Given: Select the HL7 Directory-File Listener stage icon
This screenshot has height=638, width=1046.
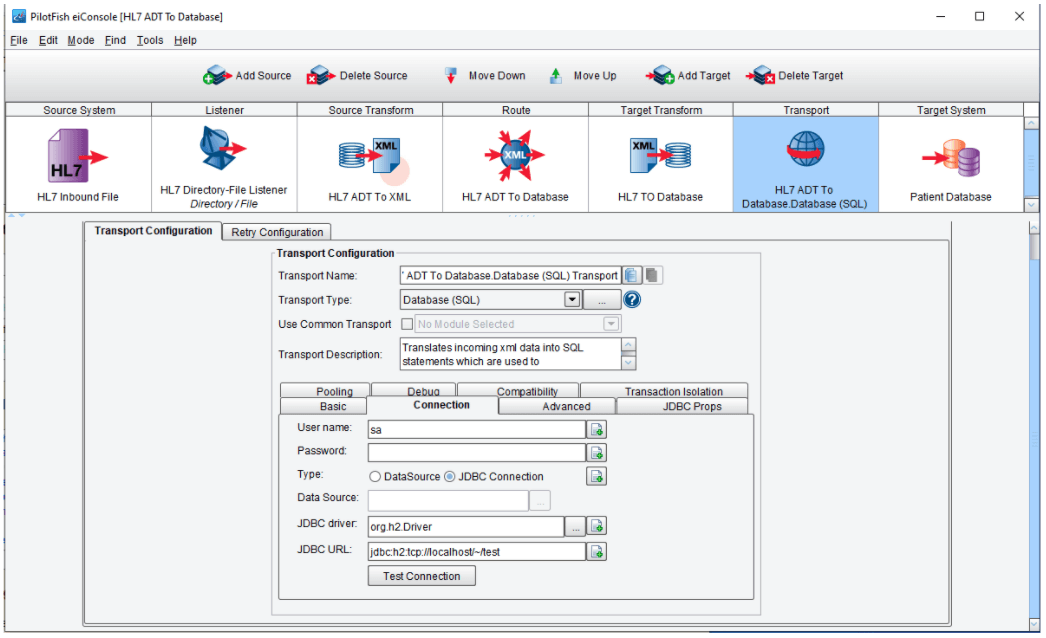Looking at the screenshot, I should (222, 147).
